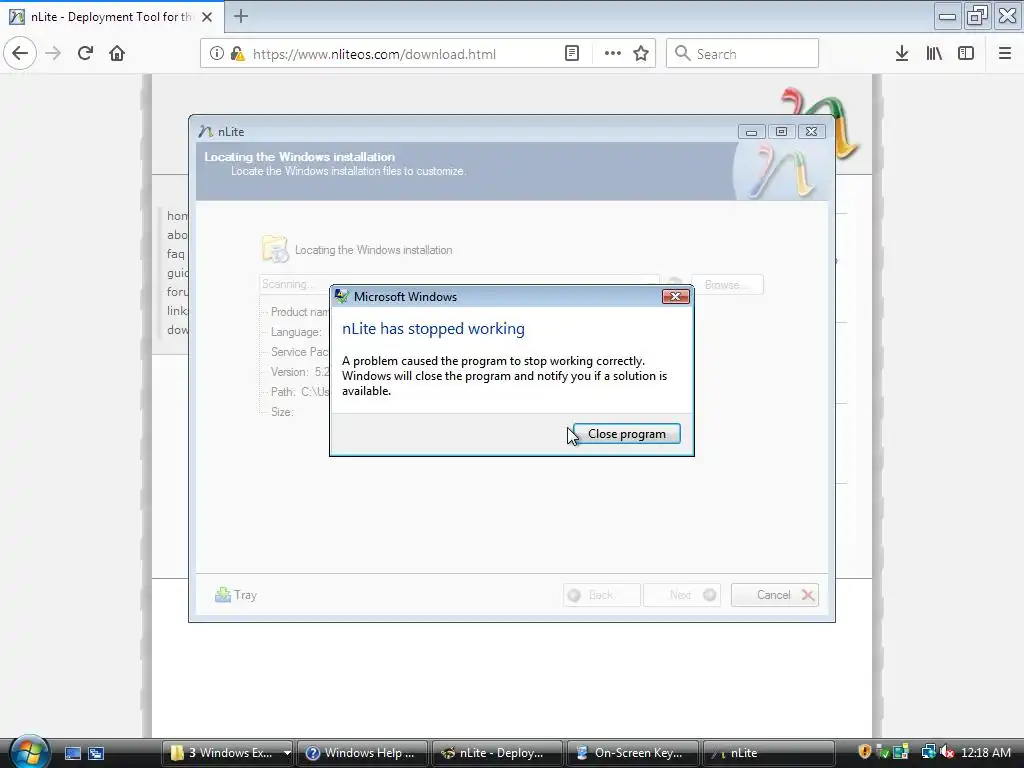
Task: Click the muted volume tray icon
Action: point(947,752)
